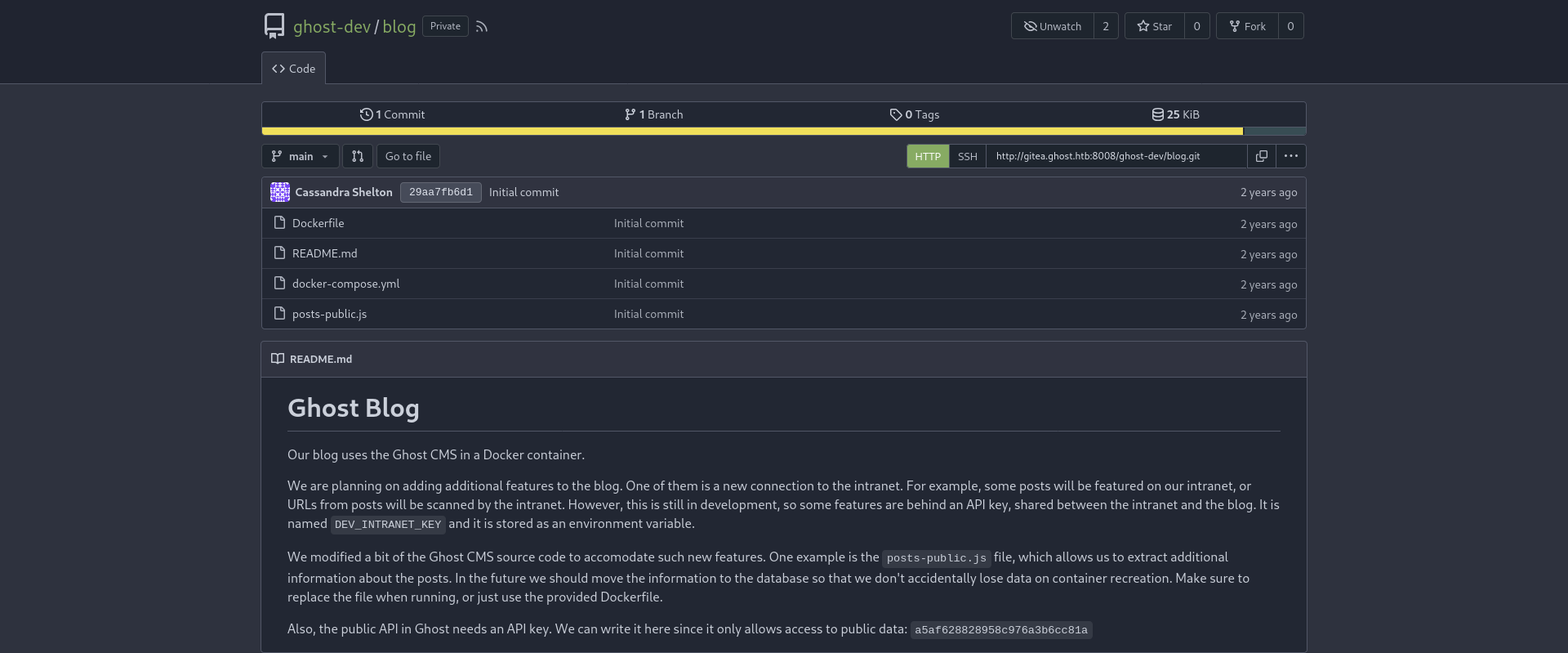Viewport: 1568px width, 653px height.
Task: Click the DEV_INTRANET_KEY code text
Action: tap(388, 525)
